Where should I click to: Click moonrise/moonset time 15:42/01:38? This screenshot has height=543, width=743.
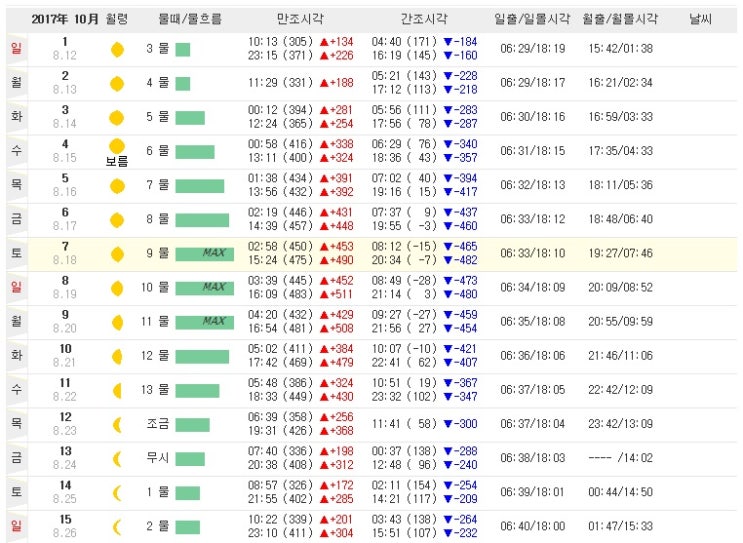[x=621, y=49]
